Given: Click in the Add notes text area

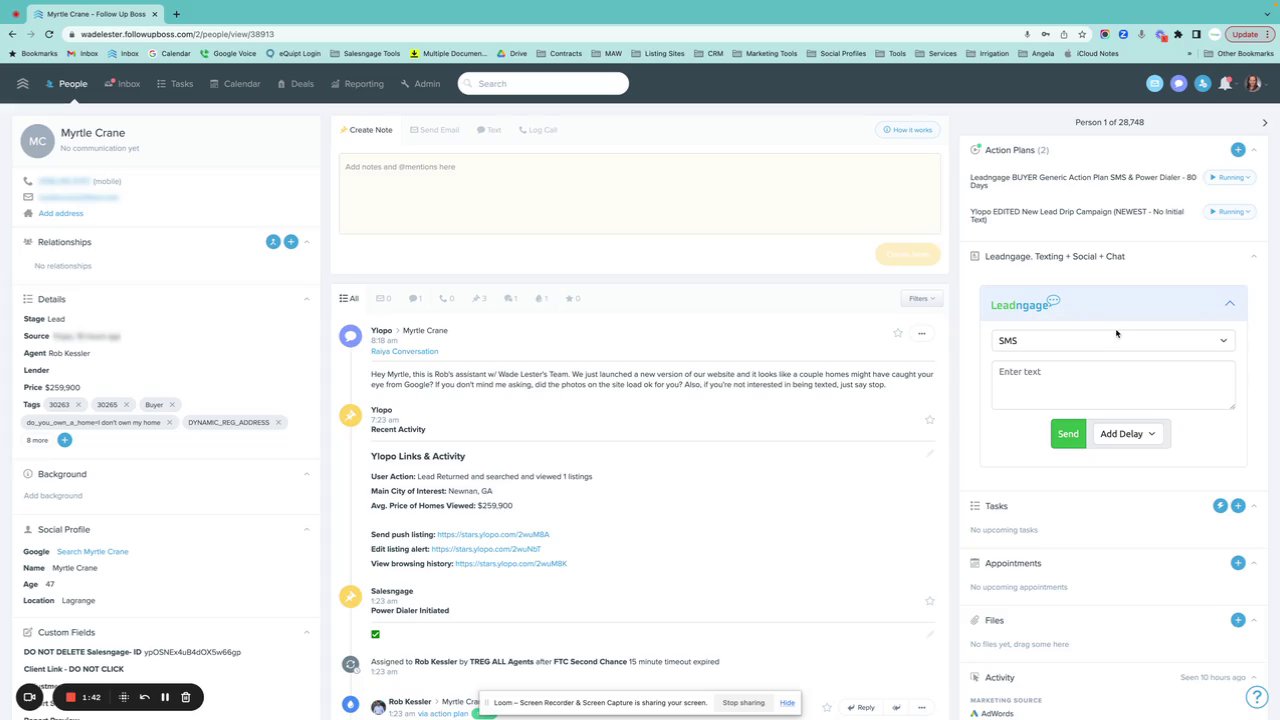Looking at the screenshot, I should click(640, 193).
